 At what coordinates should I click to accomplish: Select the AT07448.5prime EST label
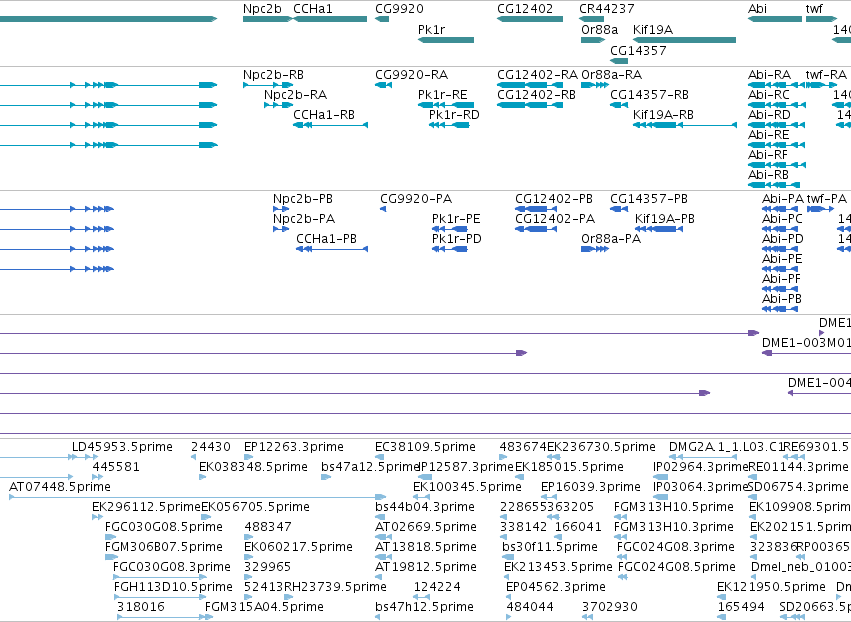(60, 487)
